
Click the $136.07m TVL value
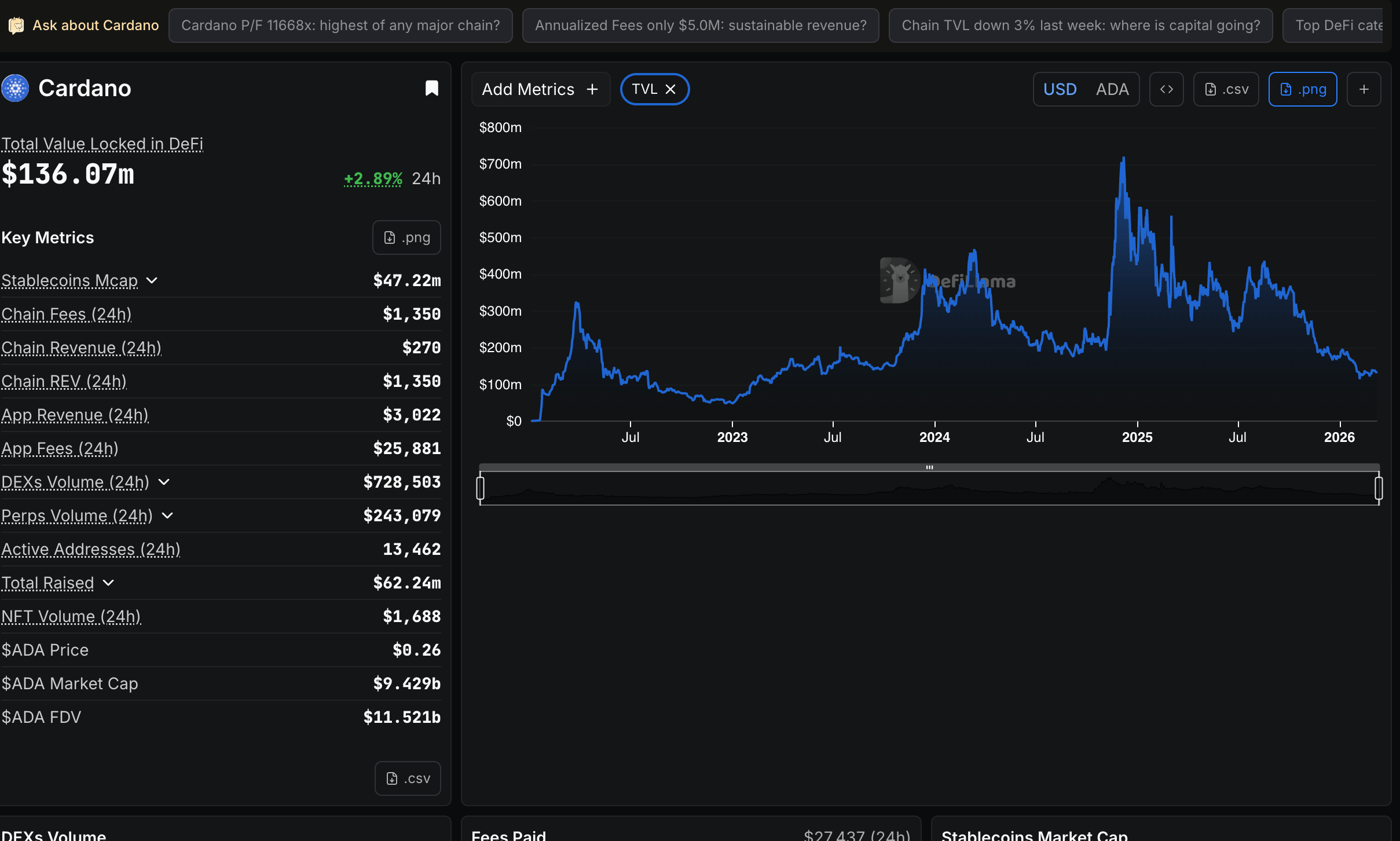[68, 174]
